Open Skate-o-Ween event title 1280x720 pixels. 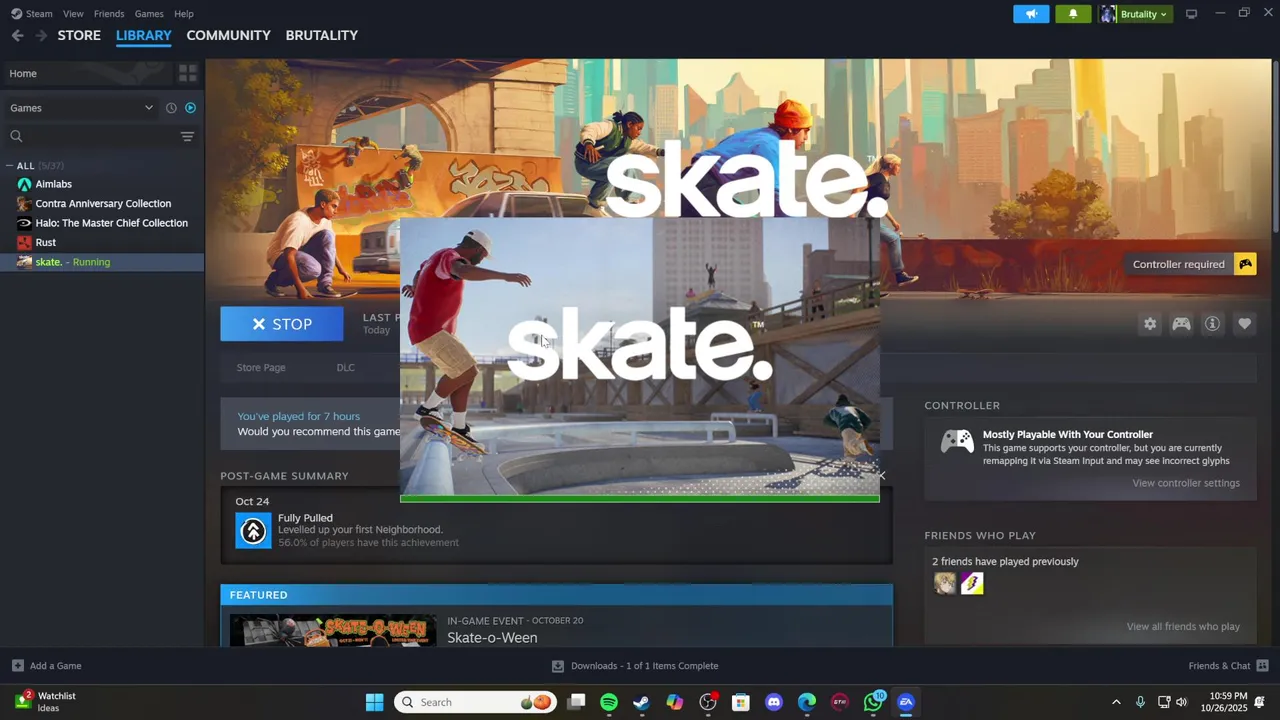click(492, 638)
